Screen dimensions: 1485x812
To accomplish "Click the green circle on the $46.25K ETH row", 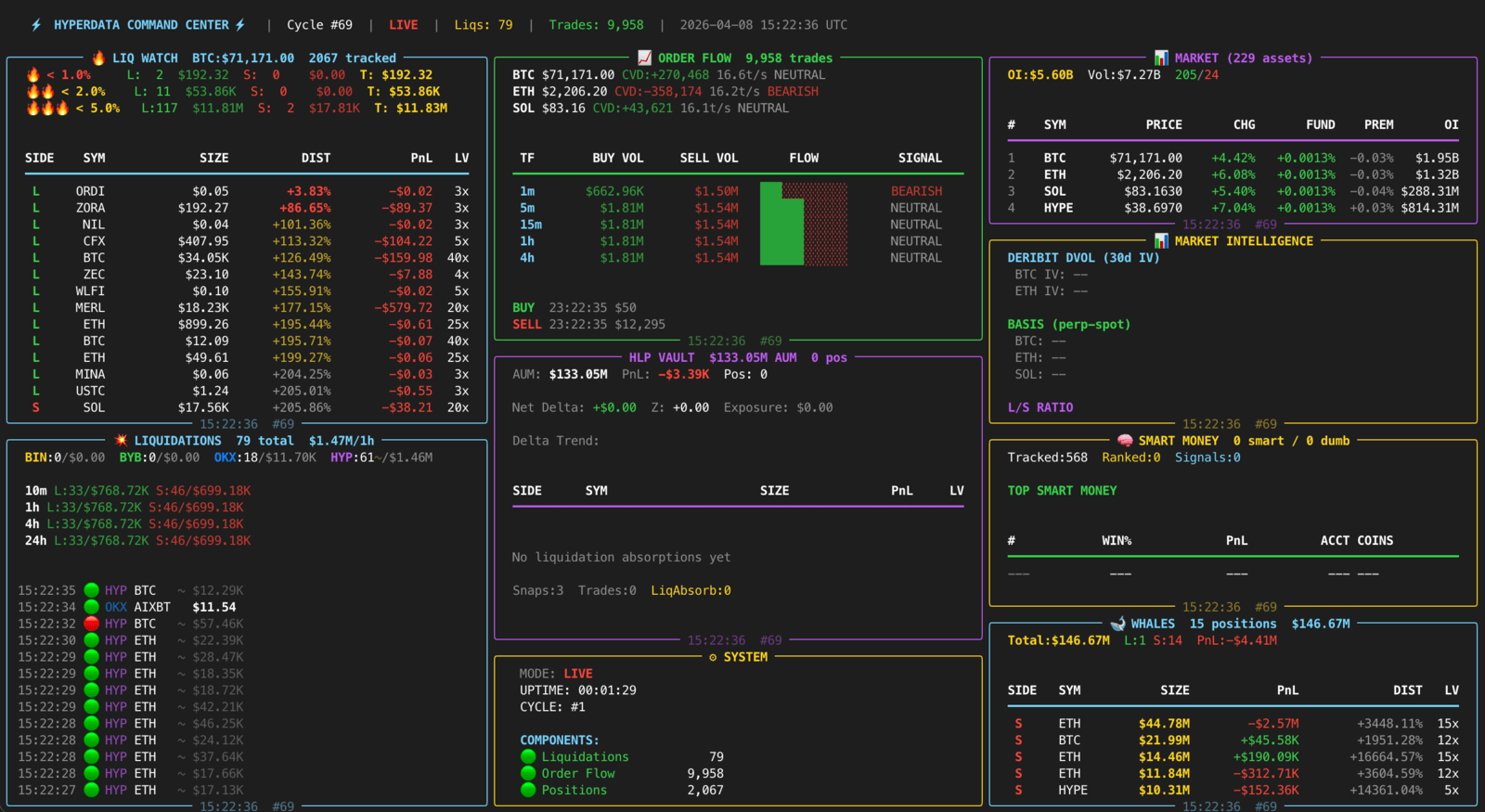I will click(x=92, y=723).
